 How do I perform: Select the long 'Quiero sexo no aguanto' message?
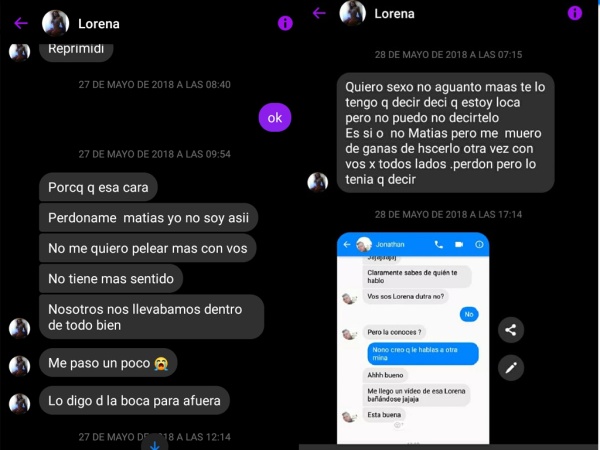[x=445, y=132]
